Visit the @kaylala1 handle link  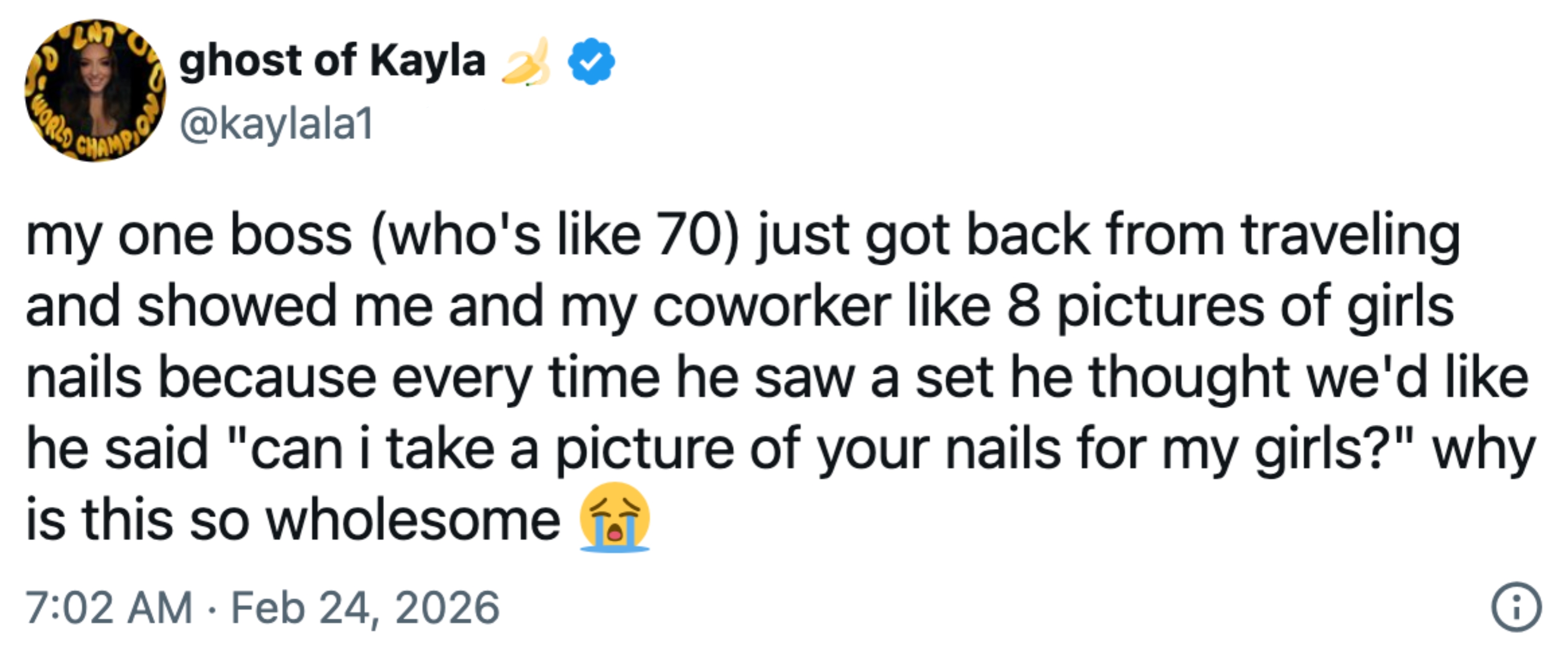click(x=276, y=124)
